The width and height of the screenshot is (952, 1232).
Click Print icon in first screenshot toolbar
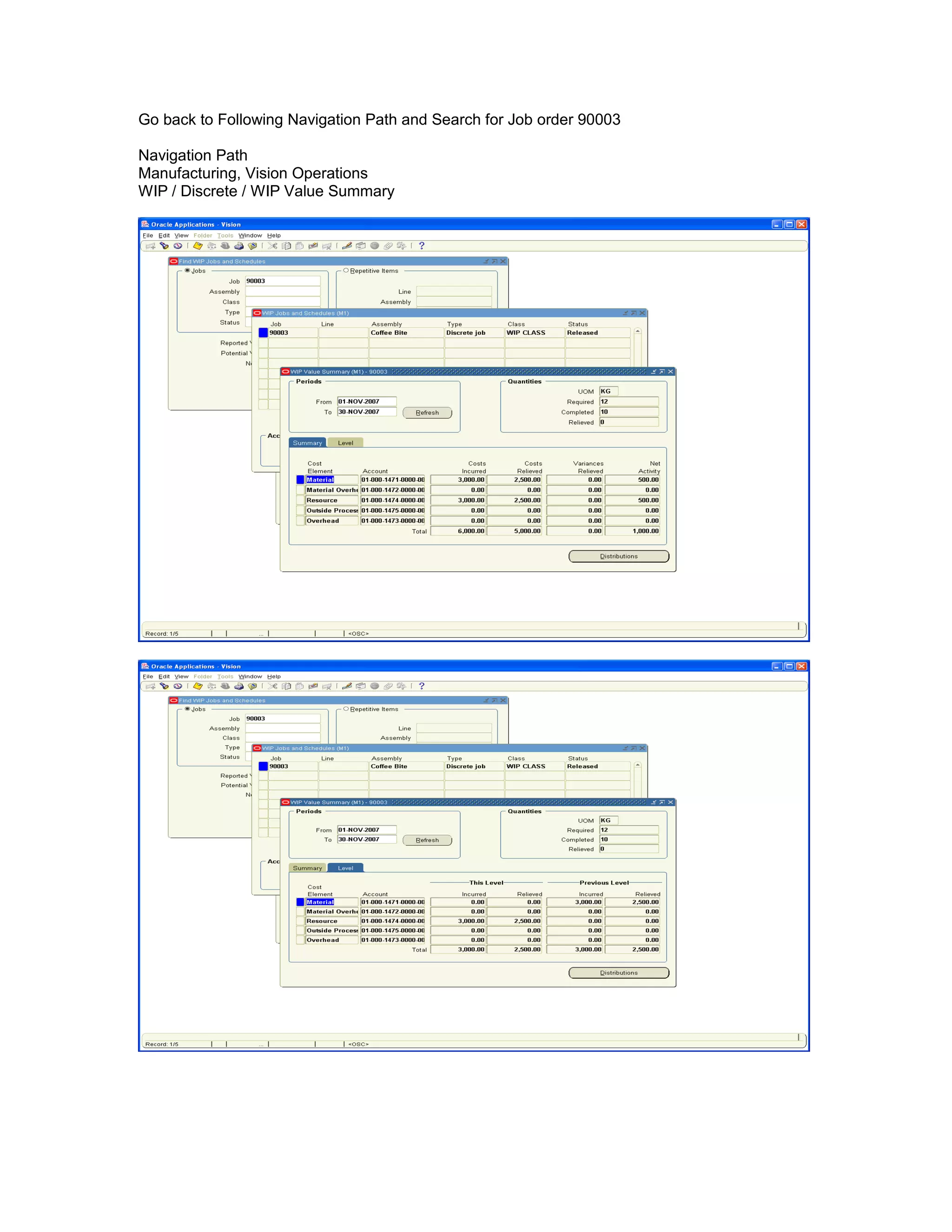pyautogui.click(x=239, y=246)
